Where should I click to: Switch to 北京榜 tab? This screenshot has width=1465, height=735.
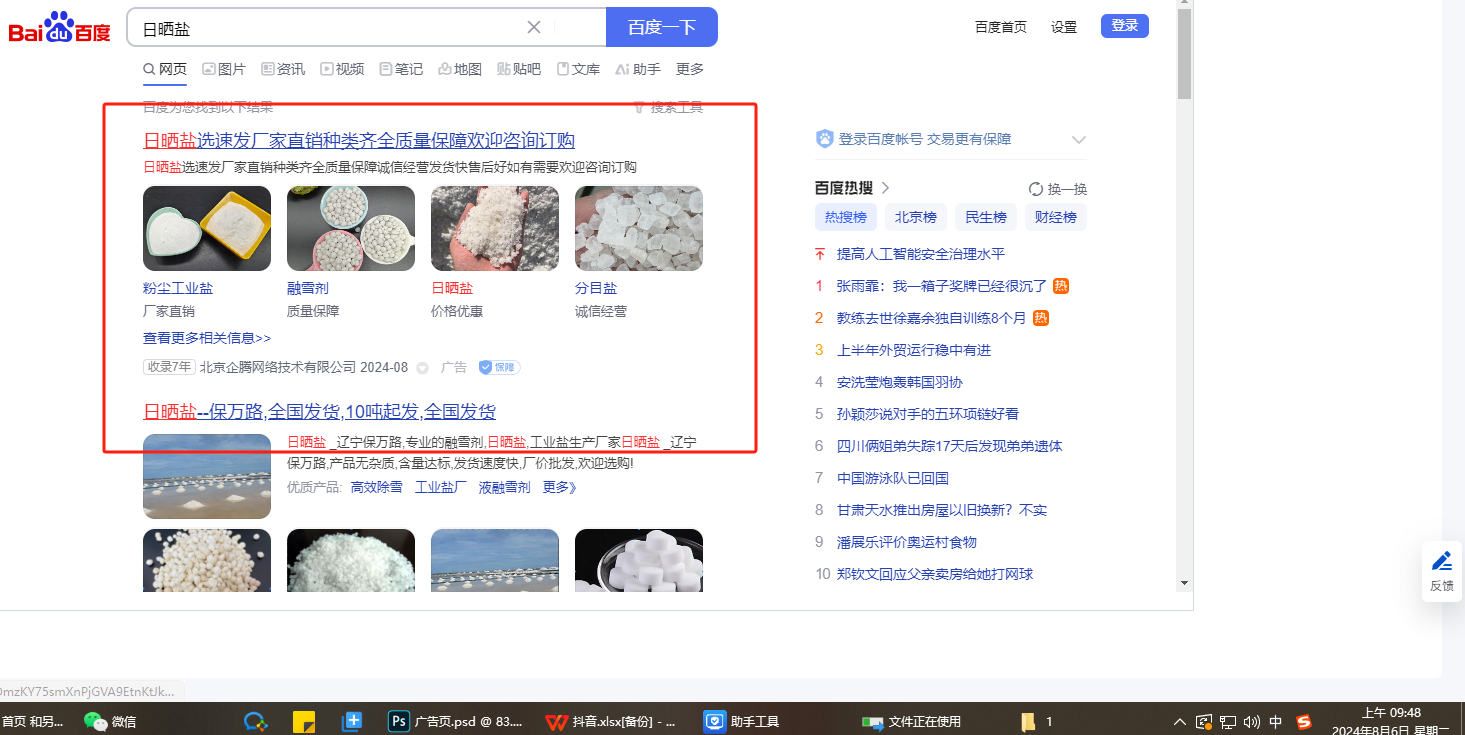pyautogui.click(x=916, y=217)
